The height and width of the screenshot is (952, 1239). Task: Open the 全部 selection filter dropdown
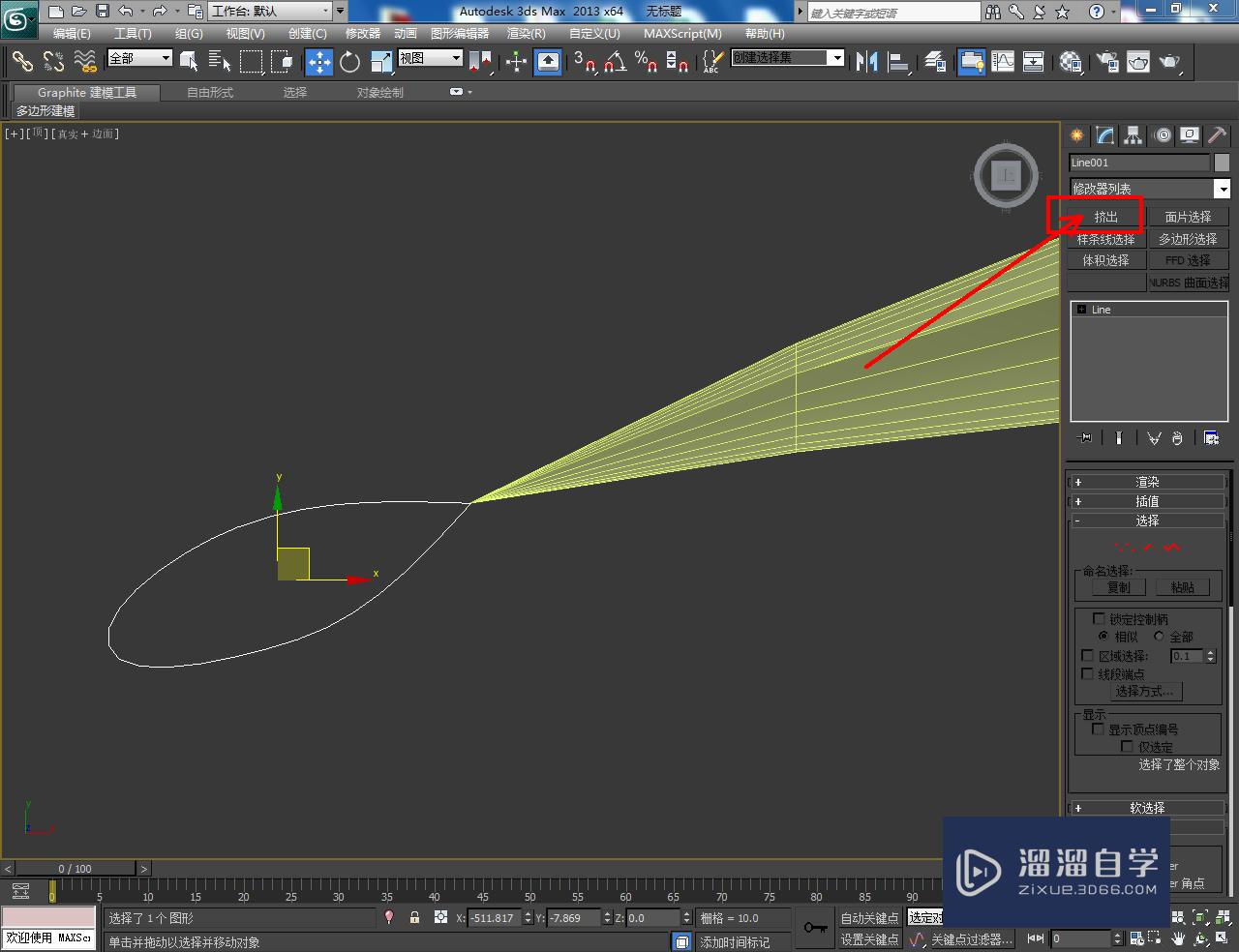pyautogui.click(x=139, y=58)
